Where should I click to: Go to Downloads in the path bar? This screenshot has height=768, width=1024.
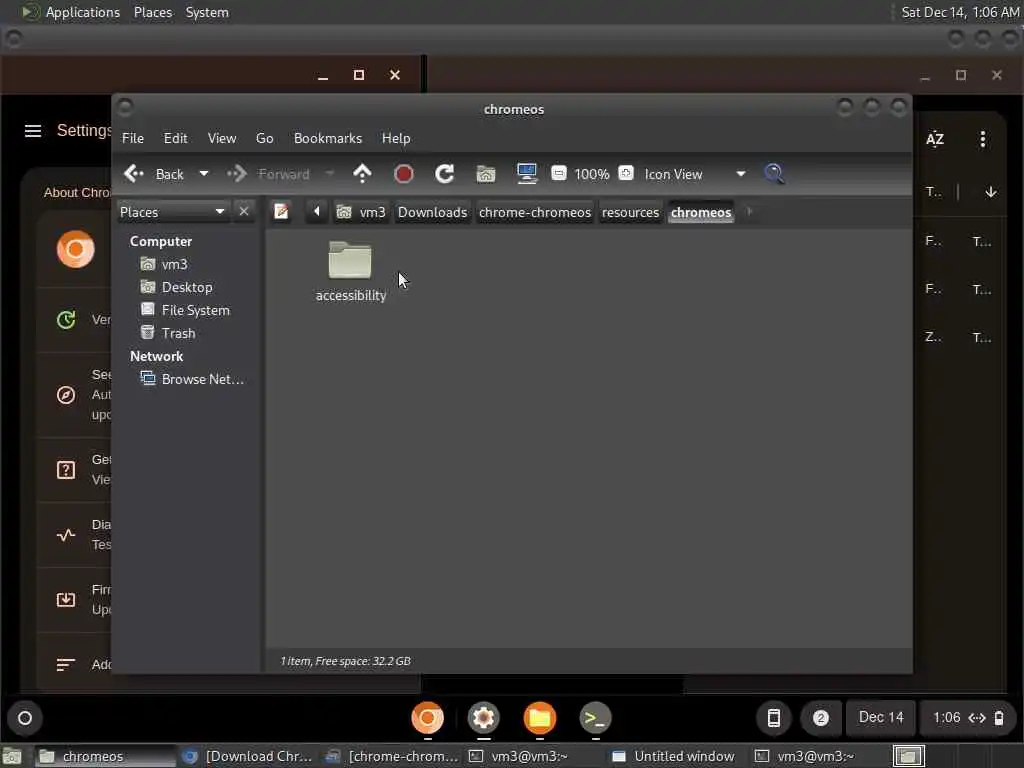432,212
